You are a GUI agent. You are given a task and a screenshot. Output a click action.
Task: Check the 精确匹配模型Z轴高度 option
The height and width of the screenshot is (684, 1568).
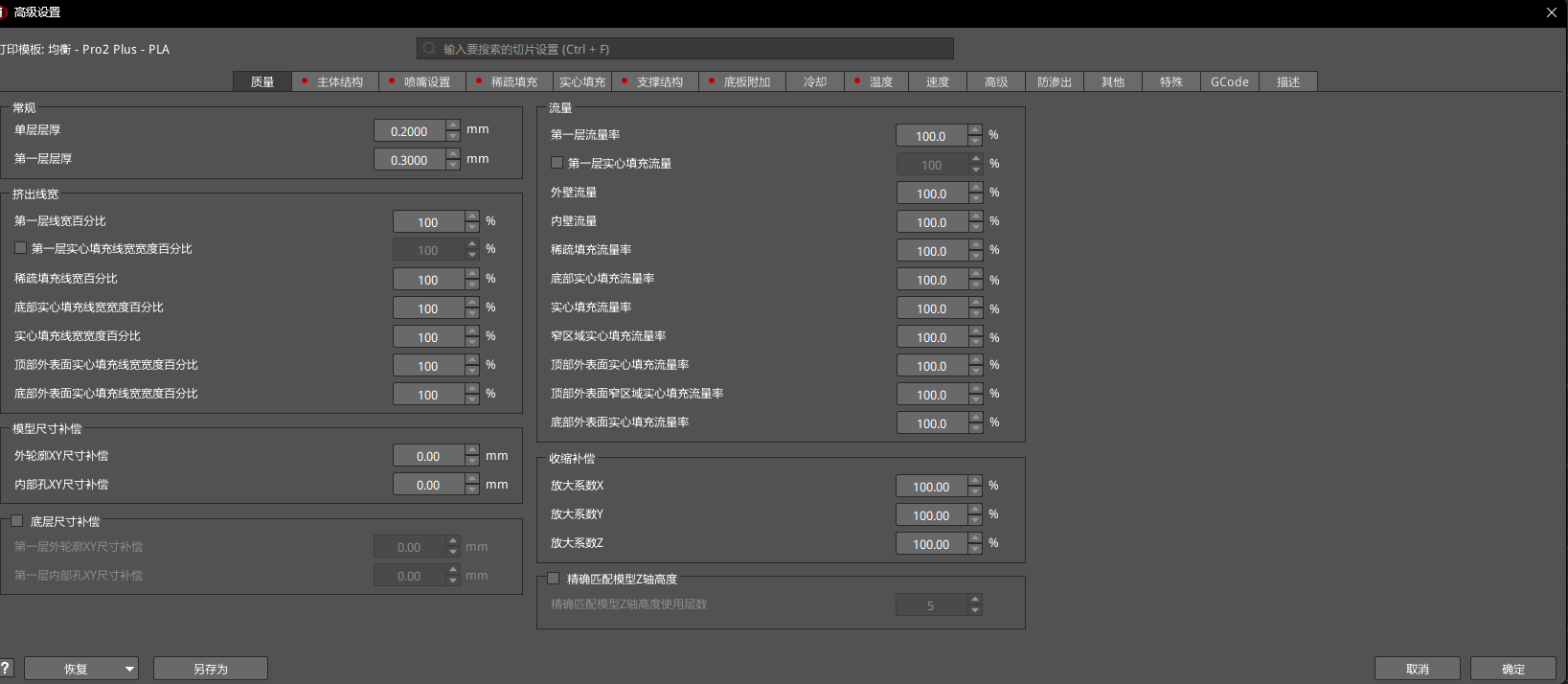pyautogui.click(x=553, y=579)
